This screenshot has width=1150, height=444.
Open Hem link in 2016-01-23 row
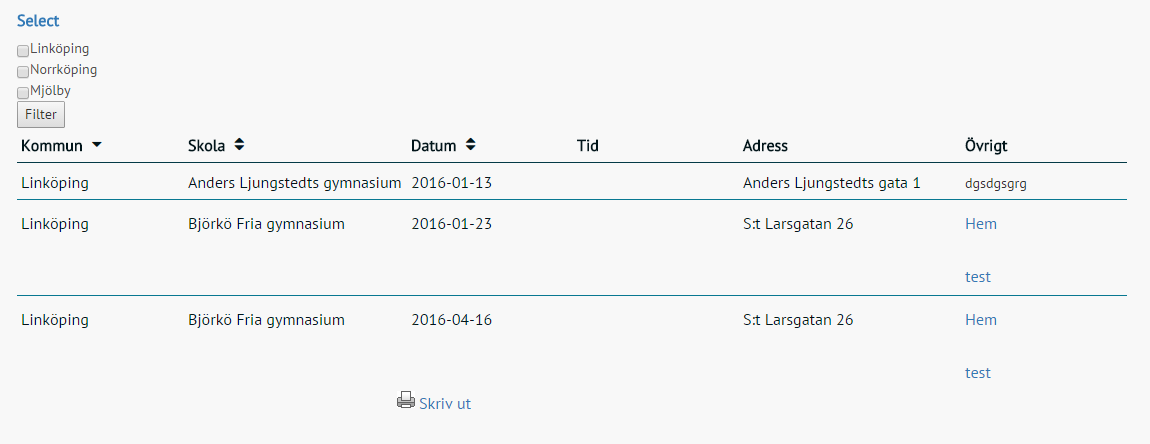click(981, 224)
